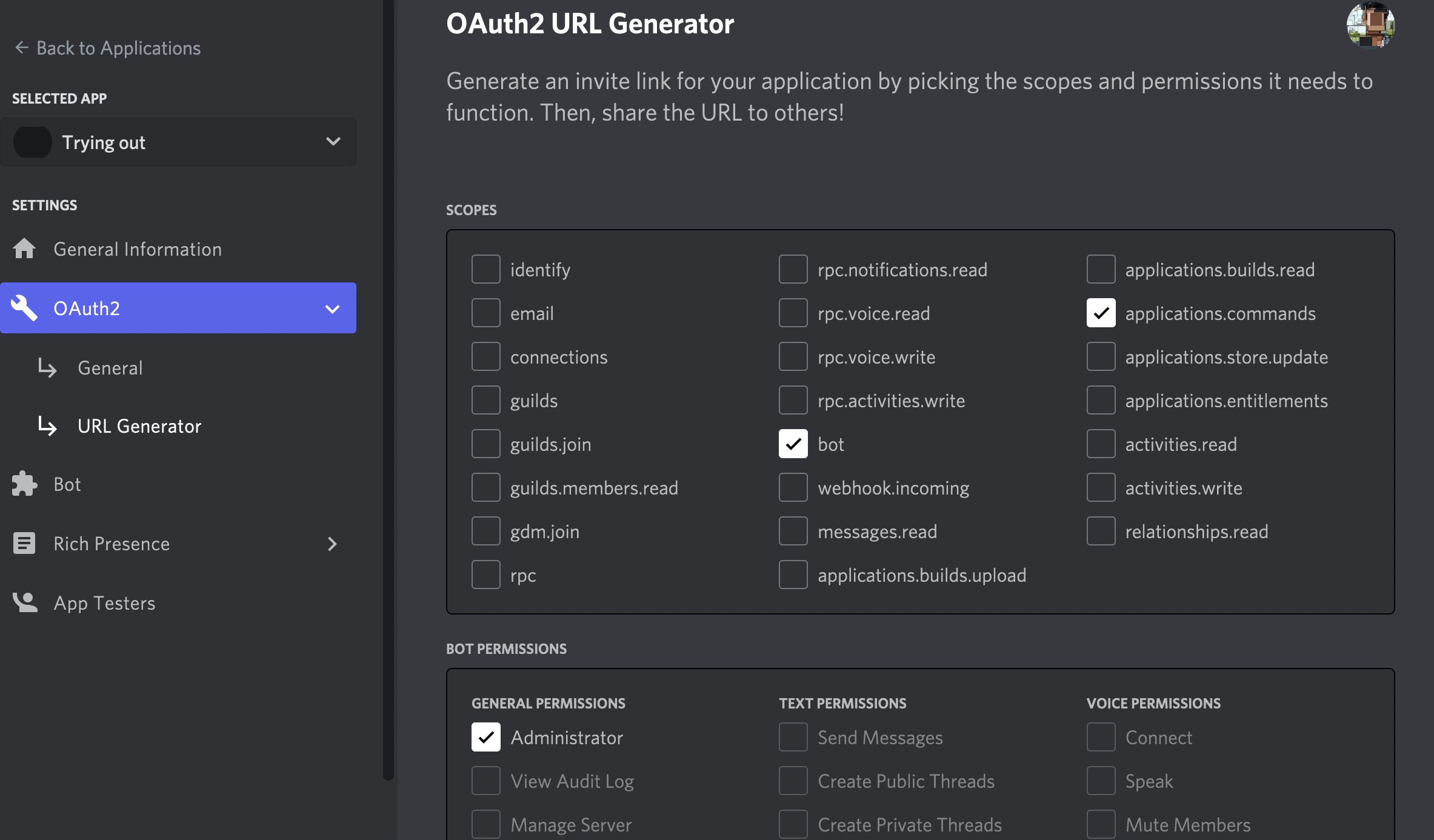
Task: Open General Information settings page
Action: point(178,248)
